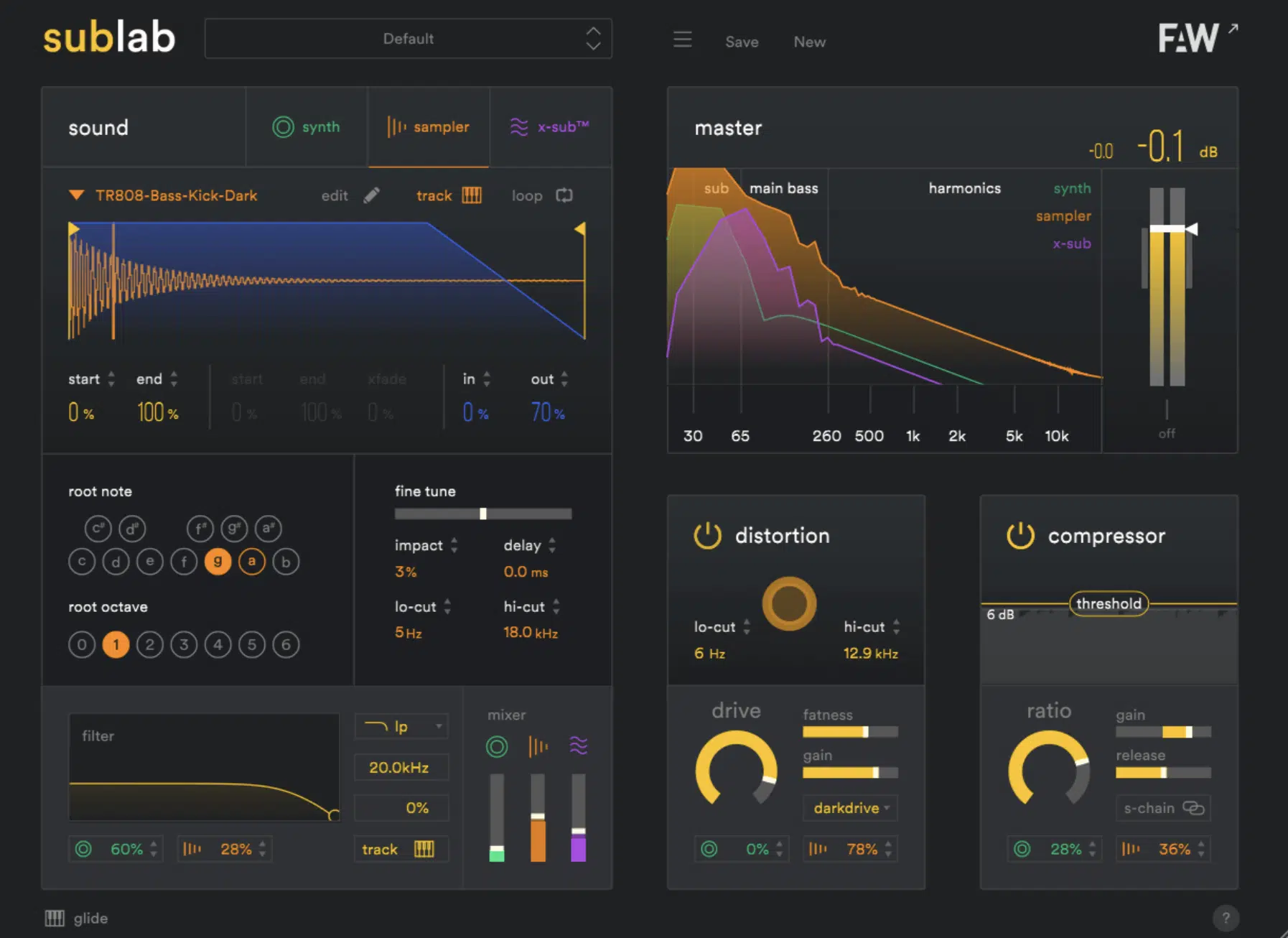1288x938 pixels.
Task: Open the hamburger preset menu icon
Action: coord(682,40)
